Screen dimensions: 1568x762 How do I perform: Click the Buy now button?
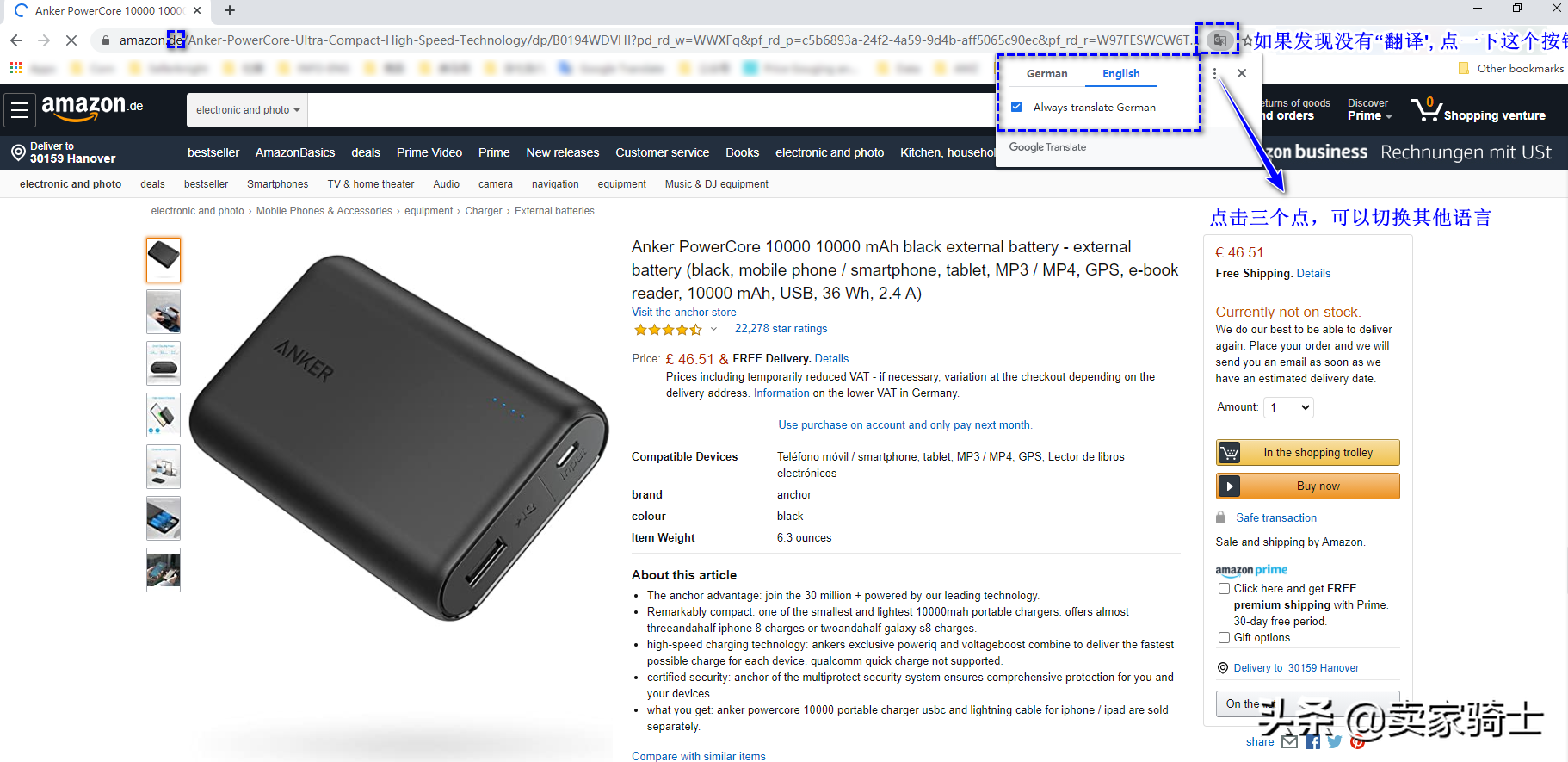point(1307,486)
